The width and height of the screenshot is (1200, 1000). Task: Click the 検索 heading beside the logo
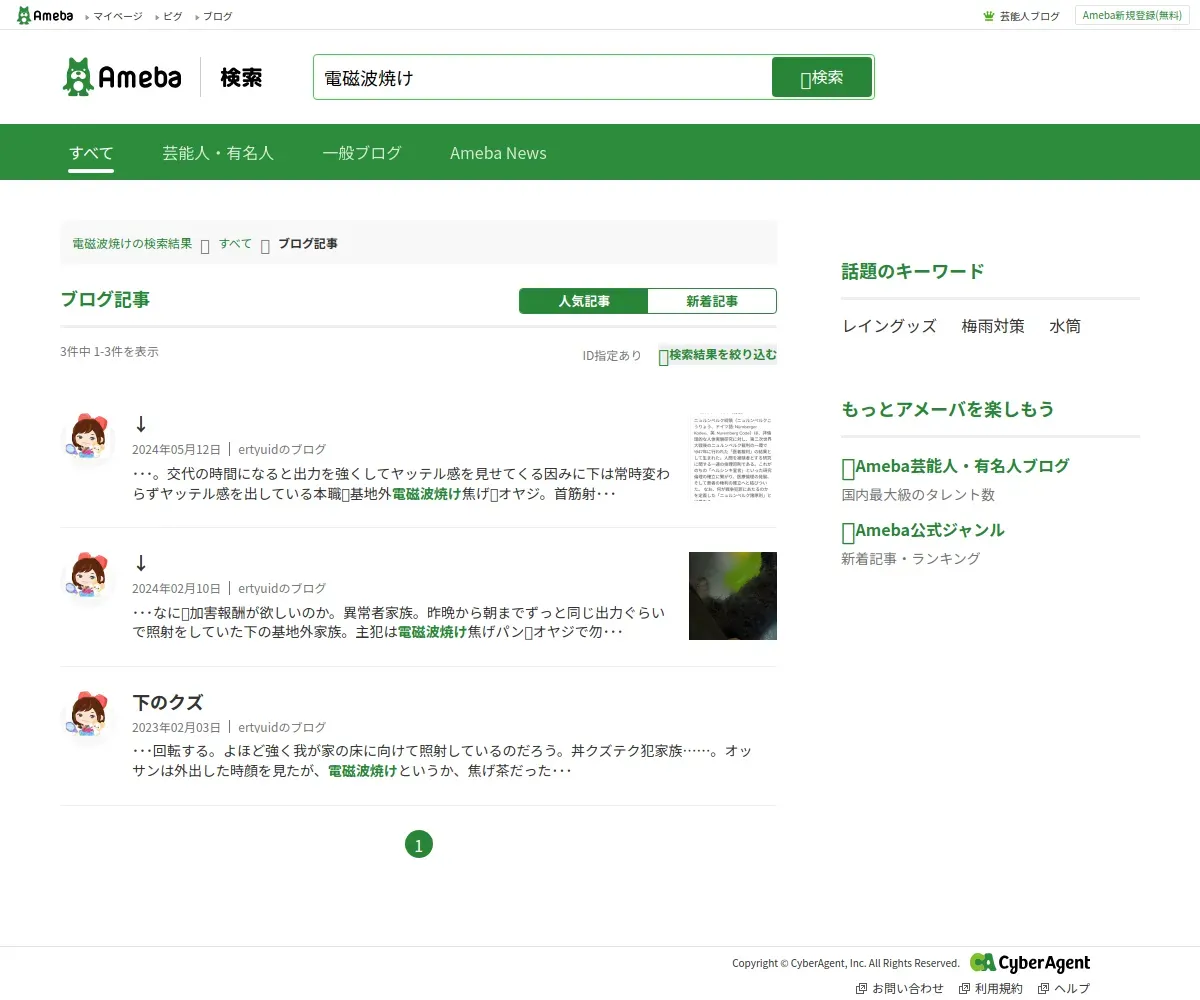click(242, 77)
